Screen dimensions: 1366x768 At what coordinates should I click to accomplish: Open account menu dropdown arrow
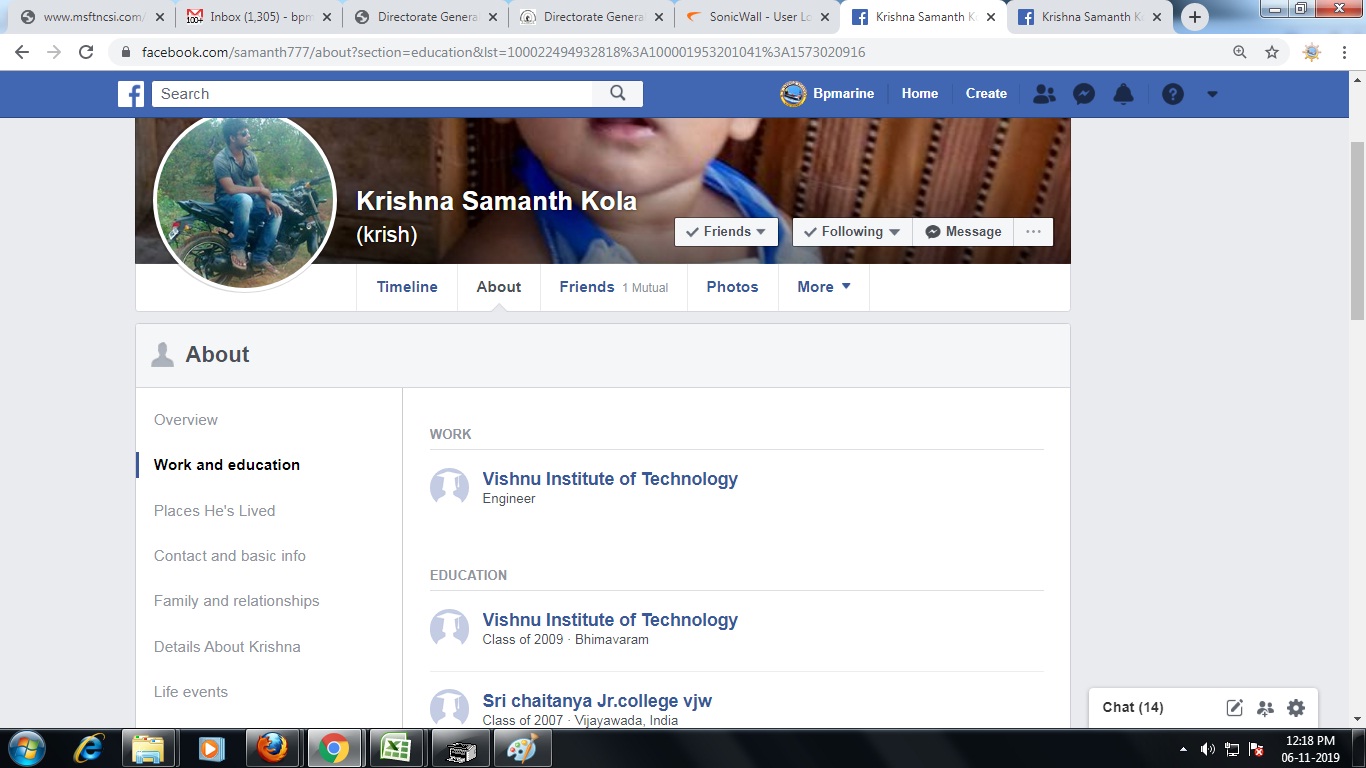tap(1212, 94)
